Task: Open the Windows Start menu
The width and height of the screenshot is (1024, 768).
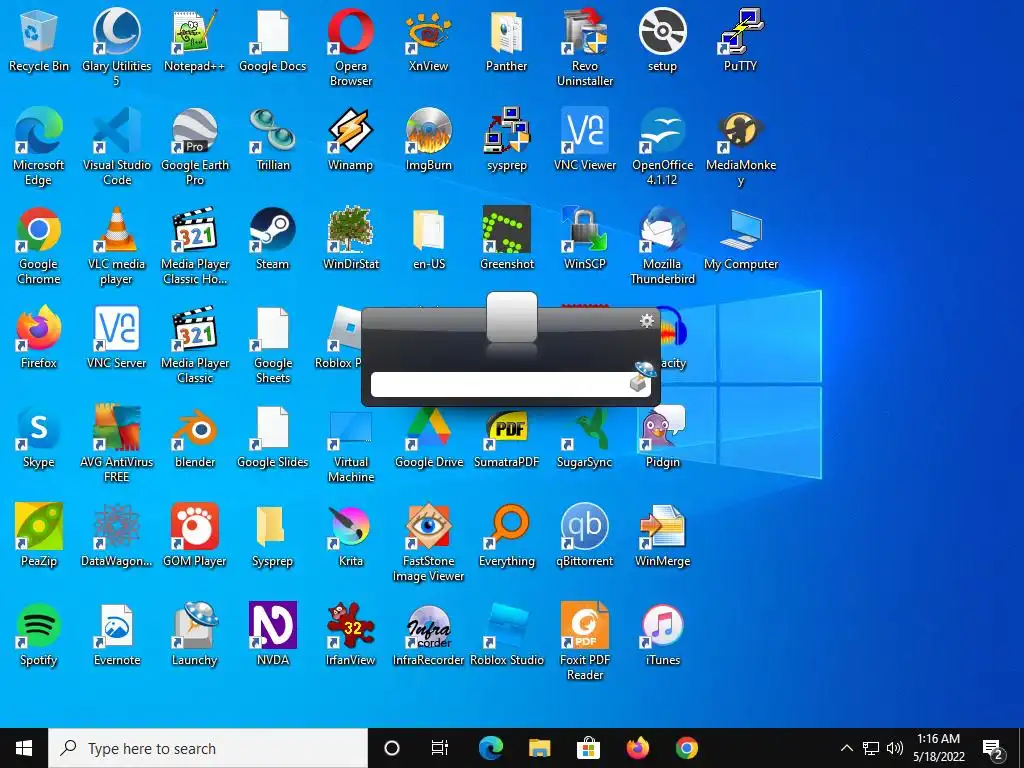Action: (x=24, y=748)
